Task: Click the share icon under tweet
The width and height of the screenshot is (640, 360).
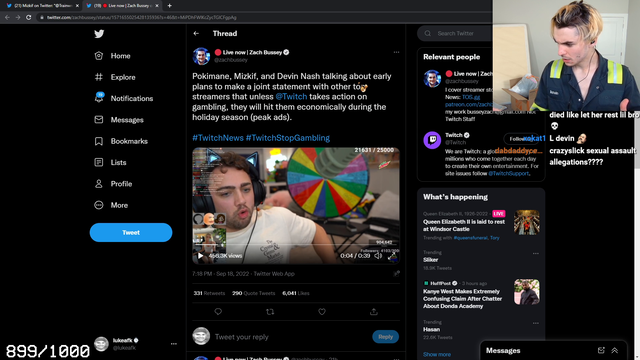Action: 373,312
